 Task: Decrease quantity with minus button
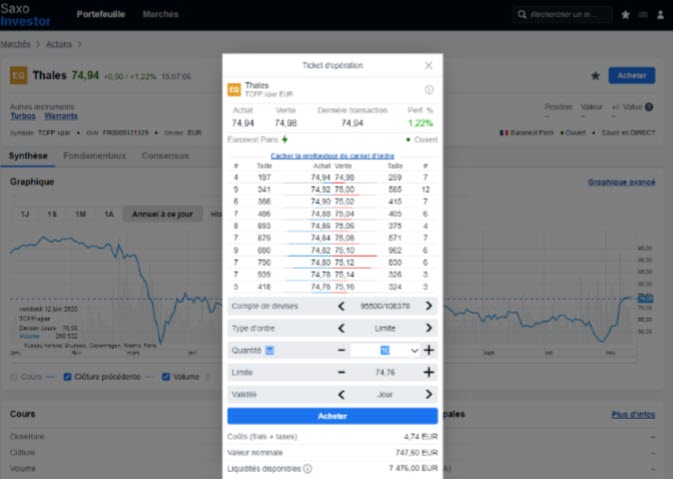(x=341, y=350)
